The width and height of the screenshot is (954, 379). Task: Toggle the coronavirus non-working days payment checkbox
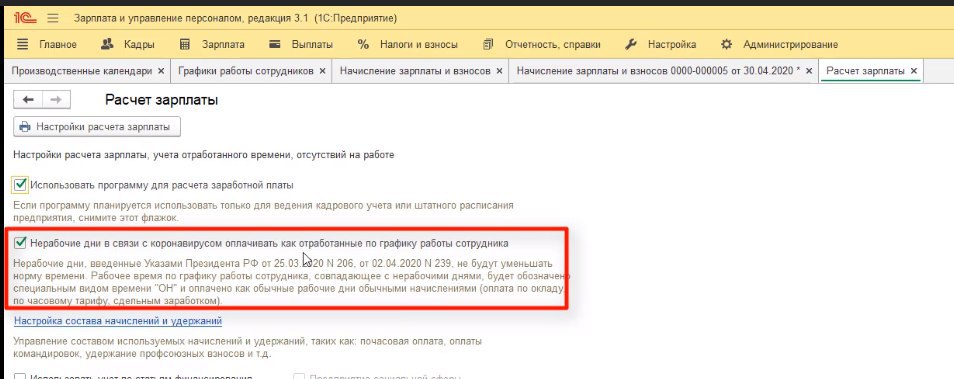(21, 243)
